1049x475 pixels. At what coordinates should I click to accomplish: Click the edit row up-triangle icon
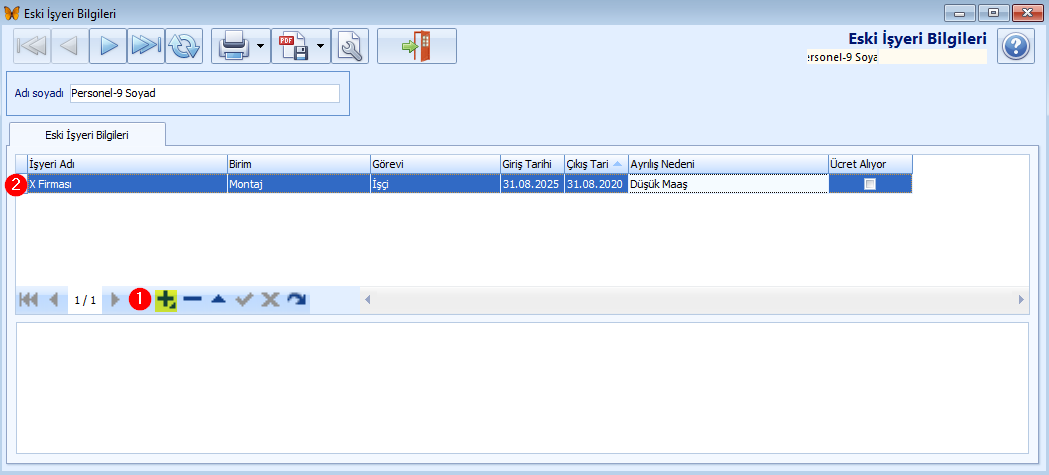[218, 299]
